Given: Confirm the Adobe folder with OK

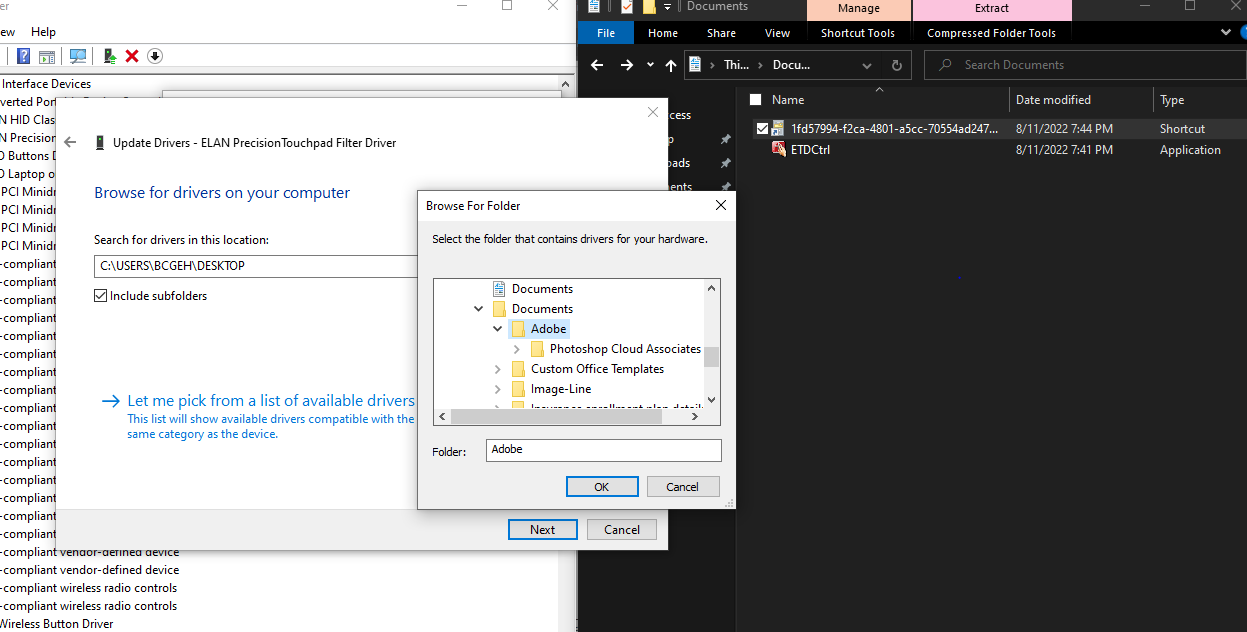Looking at the screenshot, I should point(602,486).
